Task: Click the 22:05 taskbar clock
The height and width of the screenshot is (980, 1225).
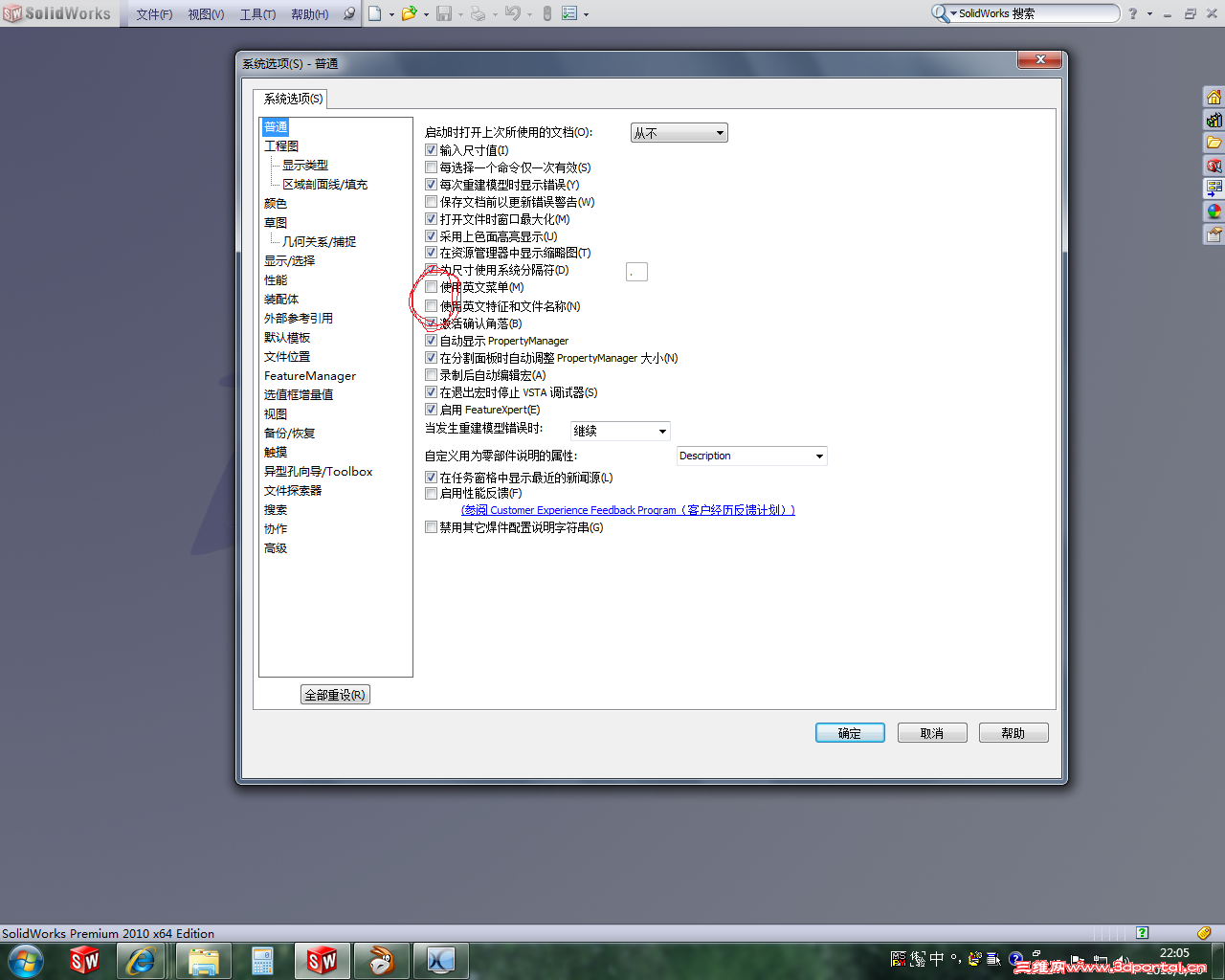Action: click(1174, 953)
